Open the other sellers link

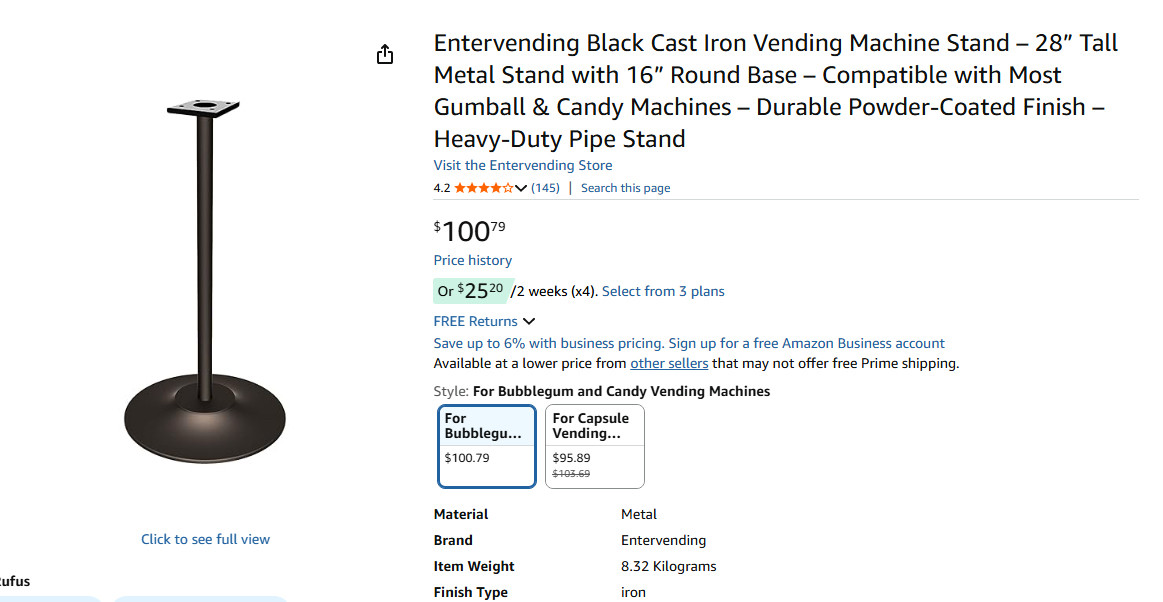point(669,363)
